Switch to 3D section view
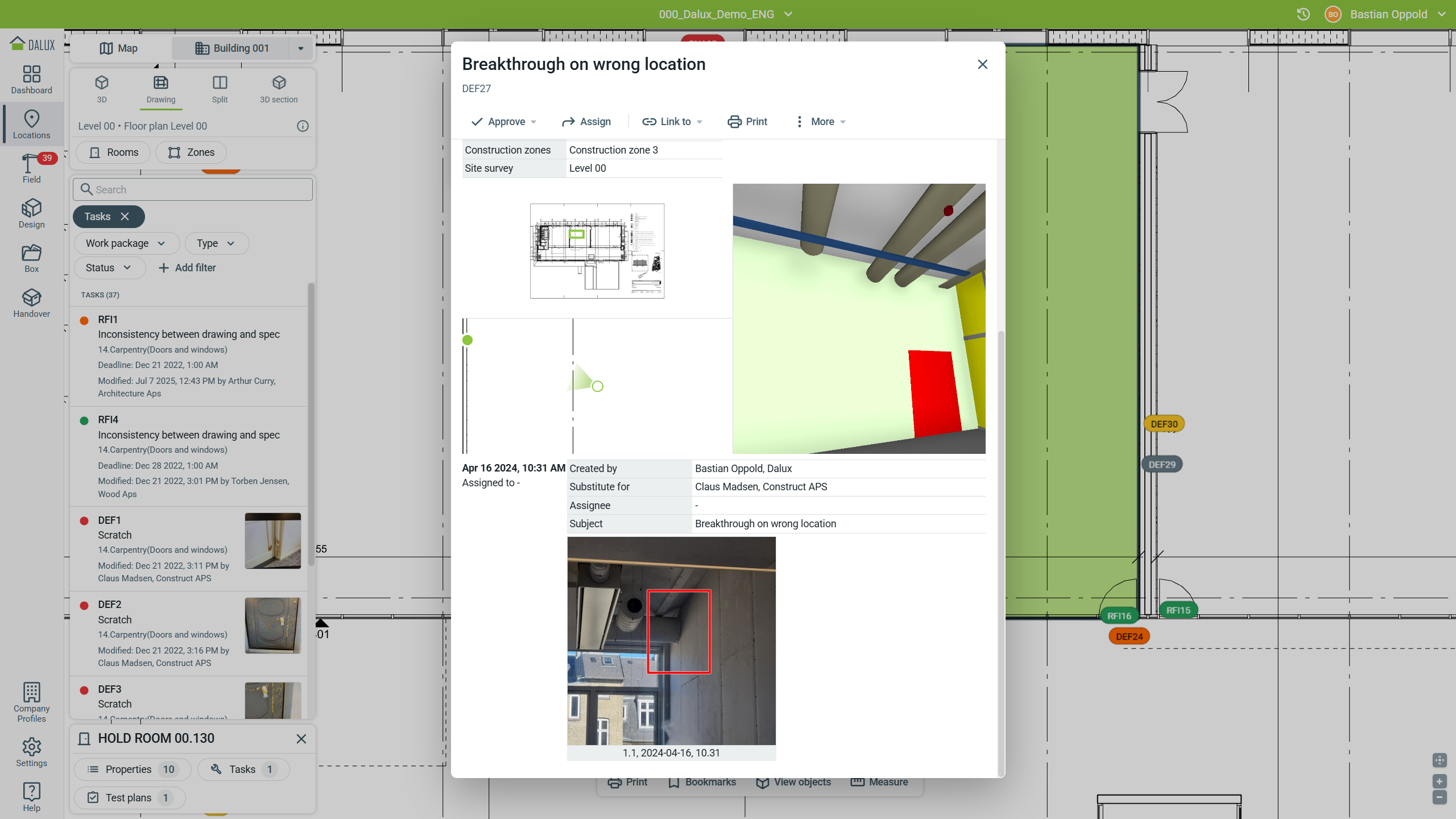 point(279,89)
